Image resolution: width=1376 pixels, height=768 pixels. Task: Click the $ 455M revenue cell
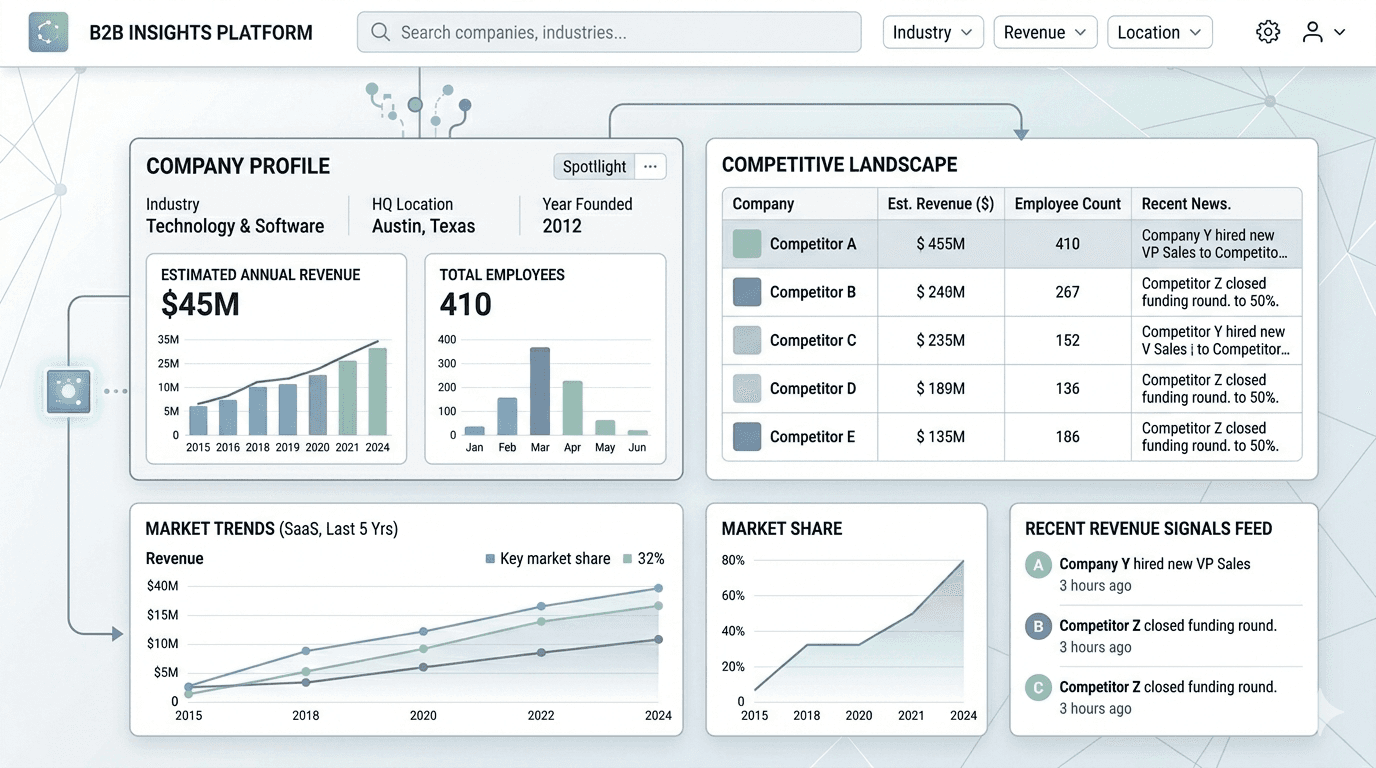(x=941, y=244)
